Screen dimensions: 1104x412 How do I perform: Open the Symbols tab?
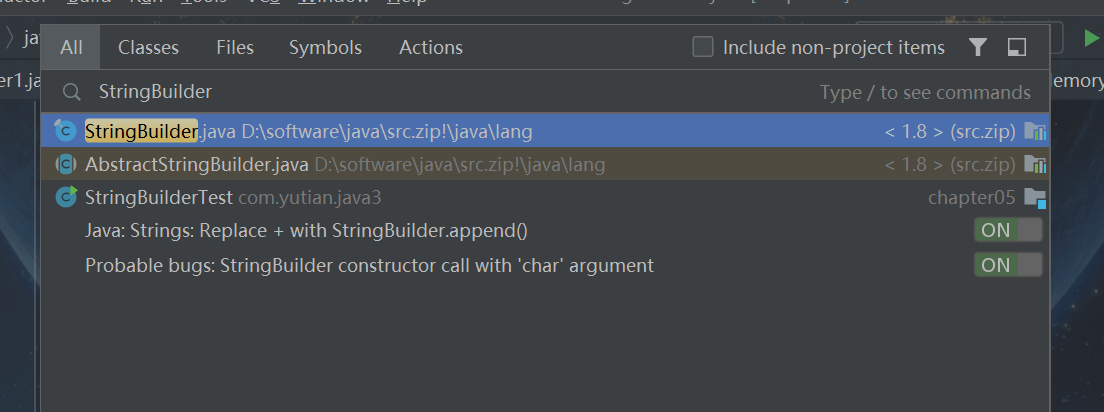click(x=325, y=47)
